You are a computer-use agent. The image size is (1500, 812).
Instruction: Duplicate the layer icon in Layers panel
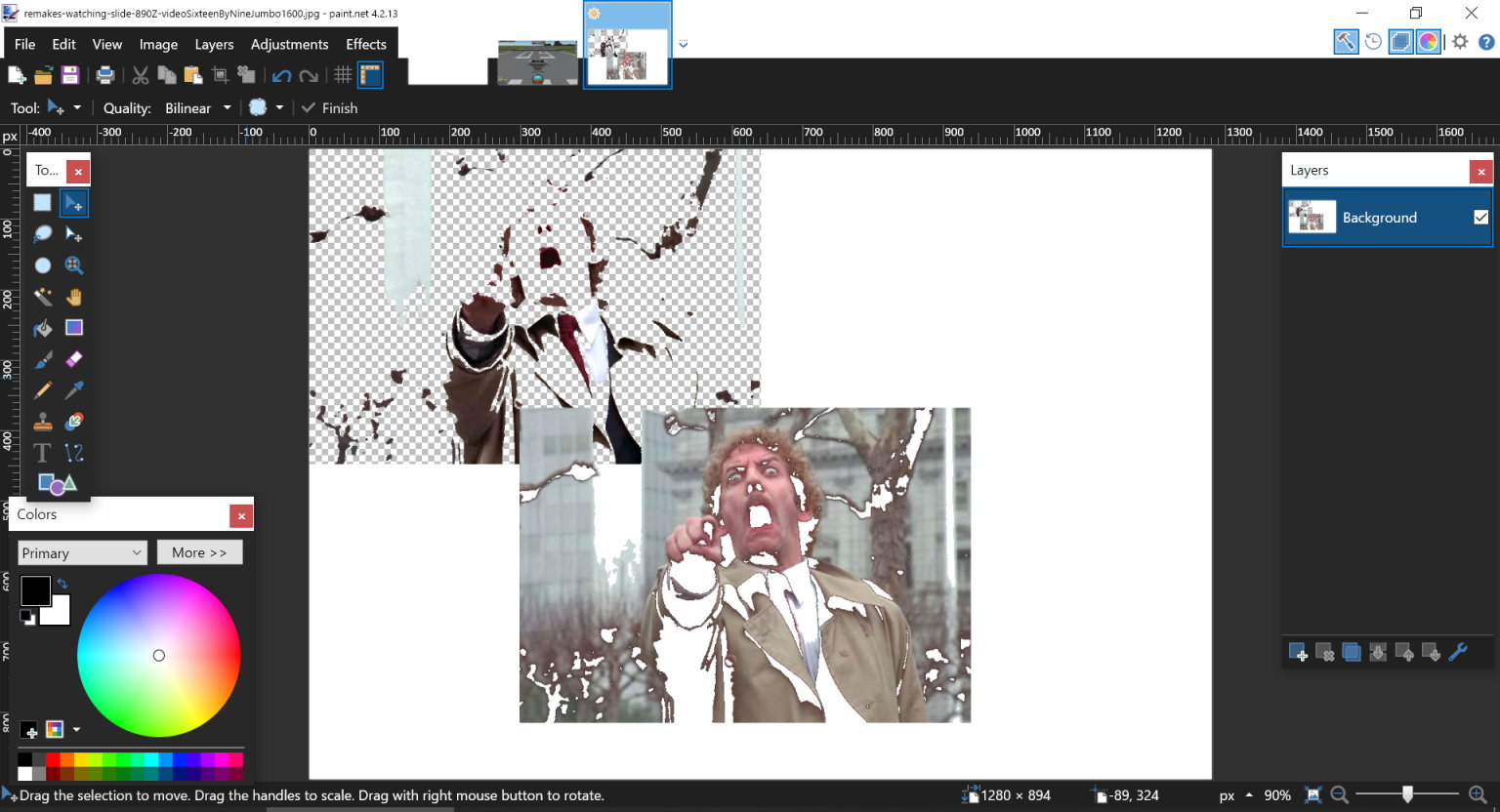(1352, 652)
